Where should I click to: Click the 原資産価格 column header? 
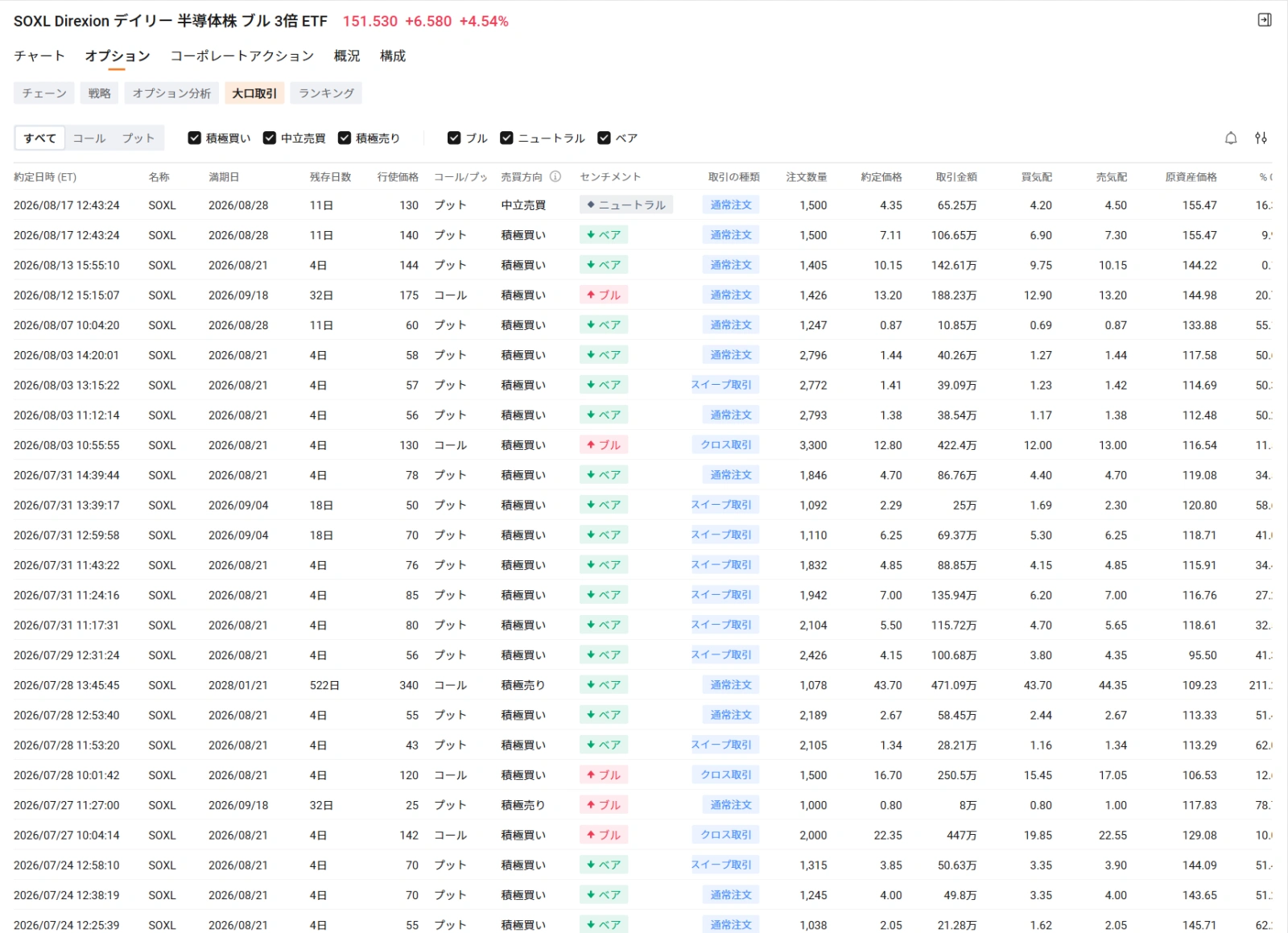click(x=1191, y=177)
